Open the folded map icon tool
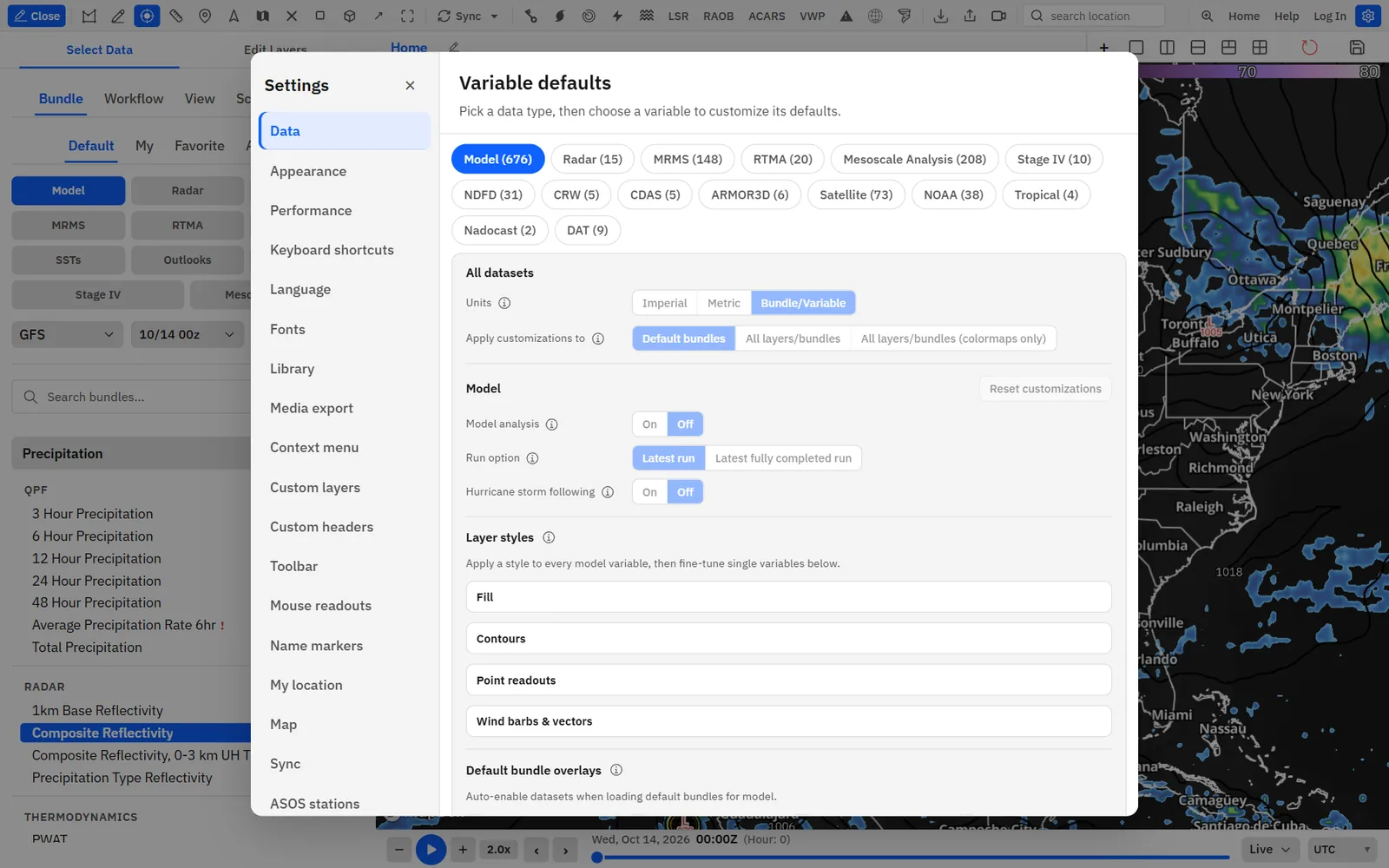 click(x=262, y=16)
